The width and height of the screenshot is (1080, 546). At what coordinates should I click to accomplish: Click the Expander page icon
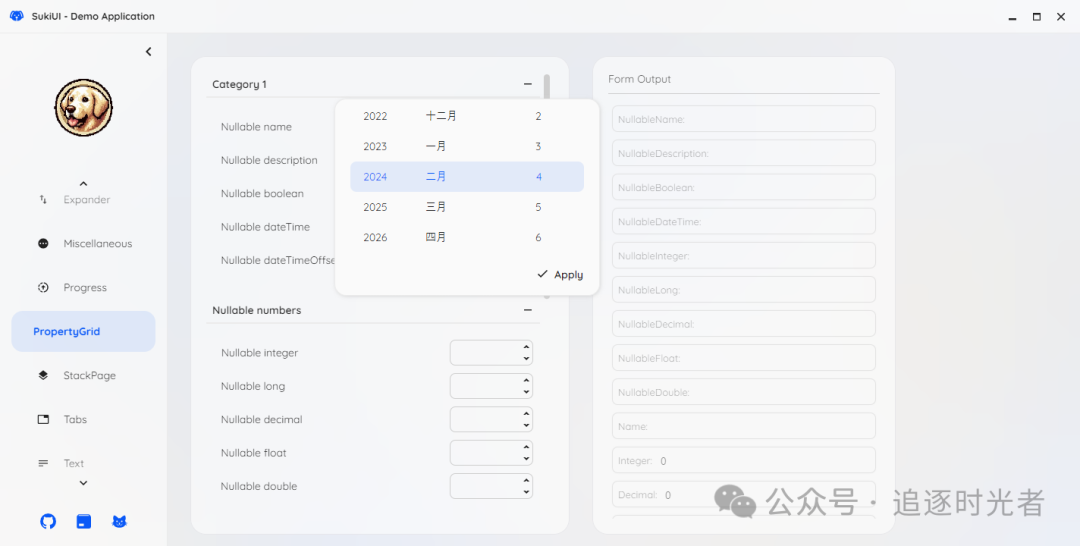pyautogui.click(x=43, y=200)
